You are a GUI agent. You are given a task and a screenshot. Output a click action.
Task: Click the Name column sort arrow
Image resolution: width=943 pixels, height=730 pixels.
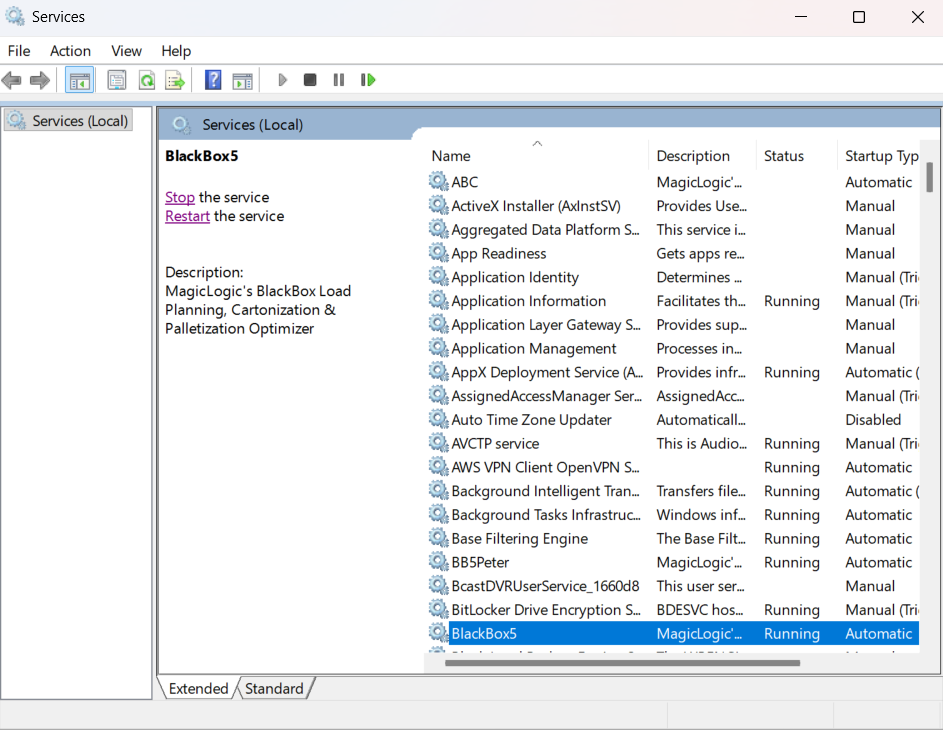click(x=537, y=144)
